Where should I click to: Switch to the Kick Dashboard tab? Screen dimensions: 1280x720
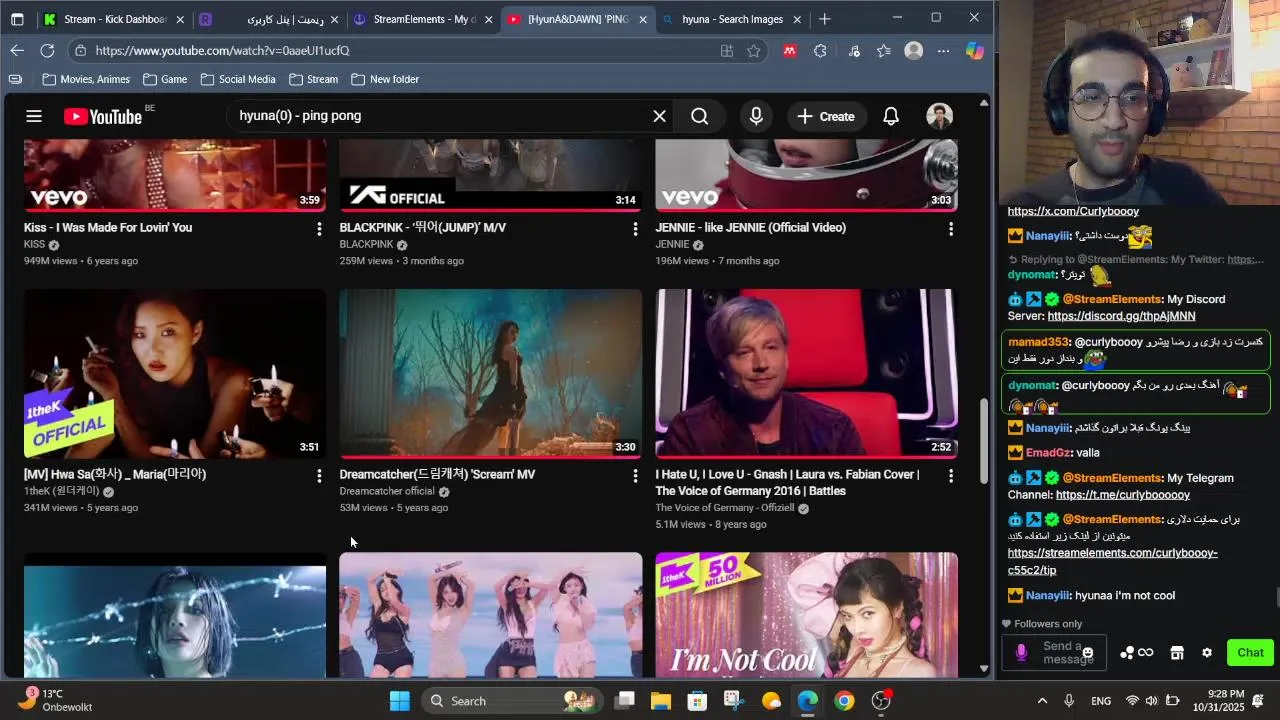(x=114, y=19)
